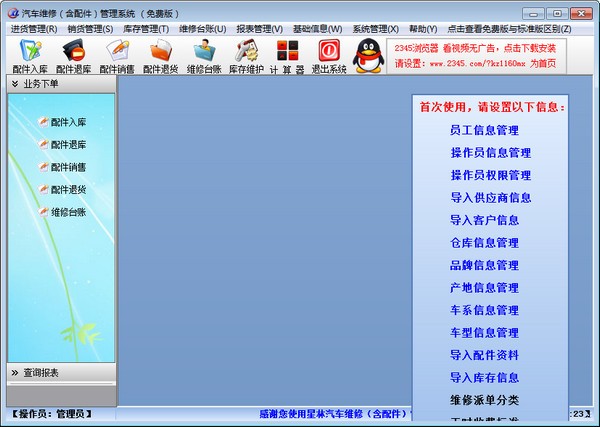Click 维修派单分类 link
This screenshot has width=600, height=427.
(x=484, y=400)
